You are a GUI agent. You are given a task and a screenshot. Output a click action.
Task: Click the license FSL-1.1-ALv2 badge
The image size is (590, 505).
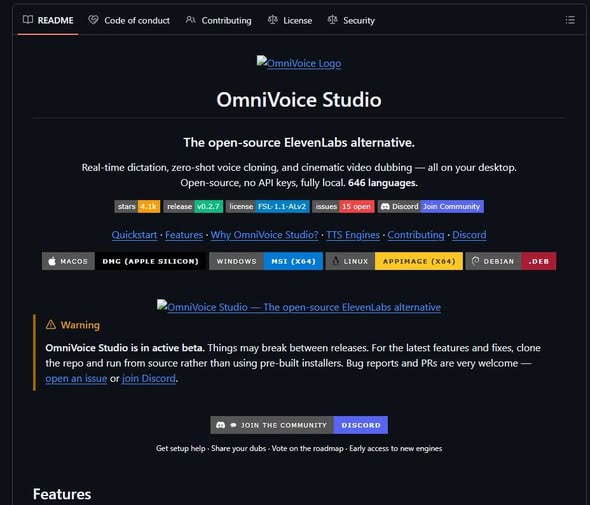coord(268,207)
